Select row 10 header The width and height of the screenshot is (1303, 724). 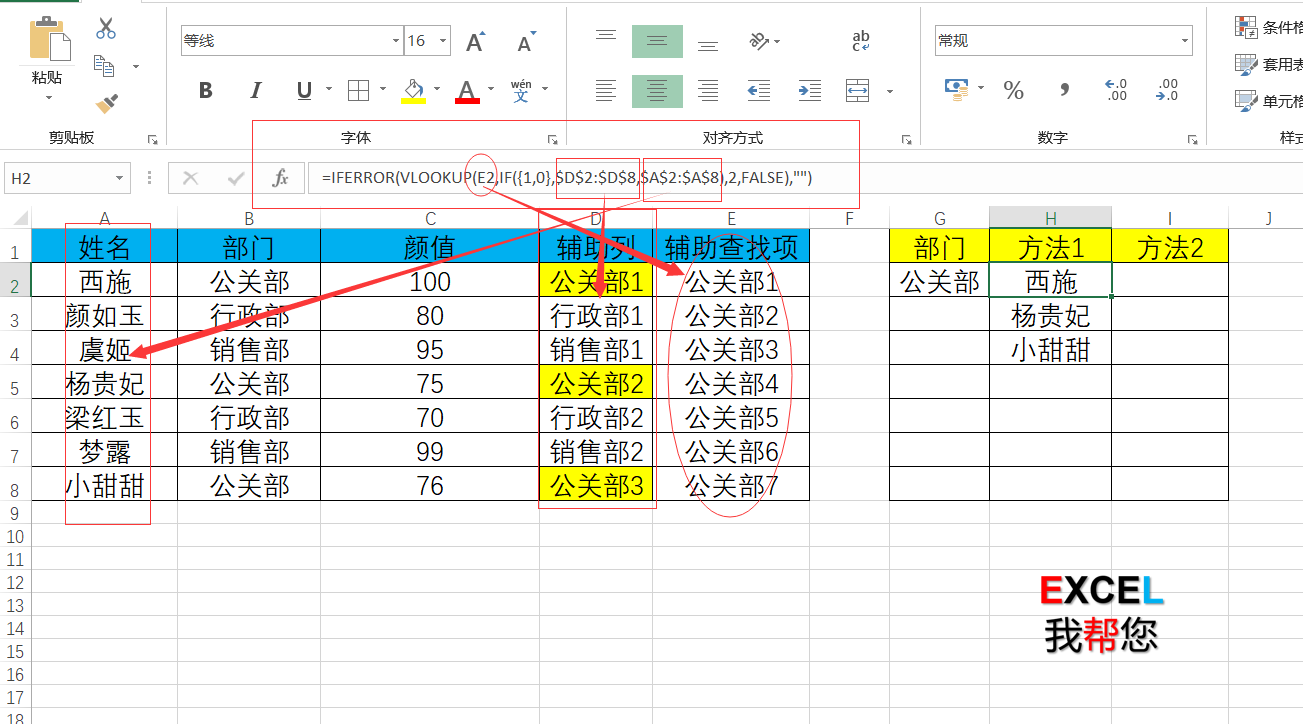pyautogui.click(x=15, y=536)
